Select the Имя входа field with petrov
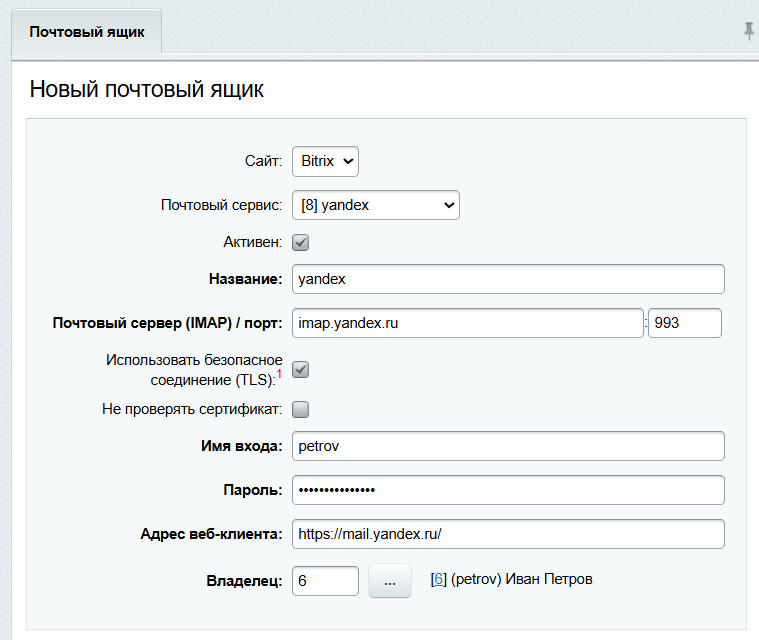 coord(508,446)
